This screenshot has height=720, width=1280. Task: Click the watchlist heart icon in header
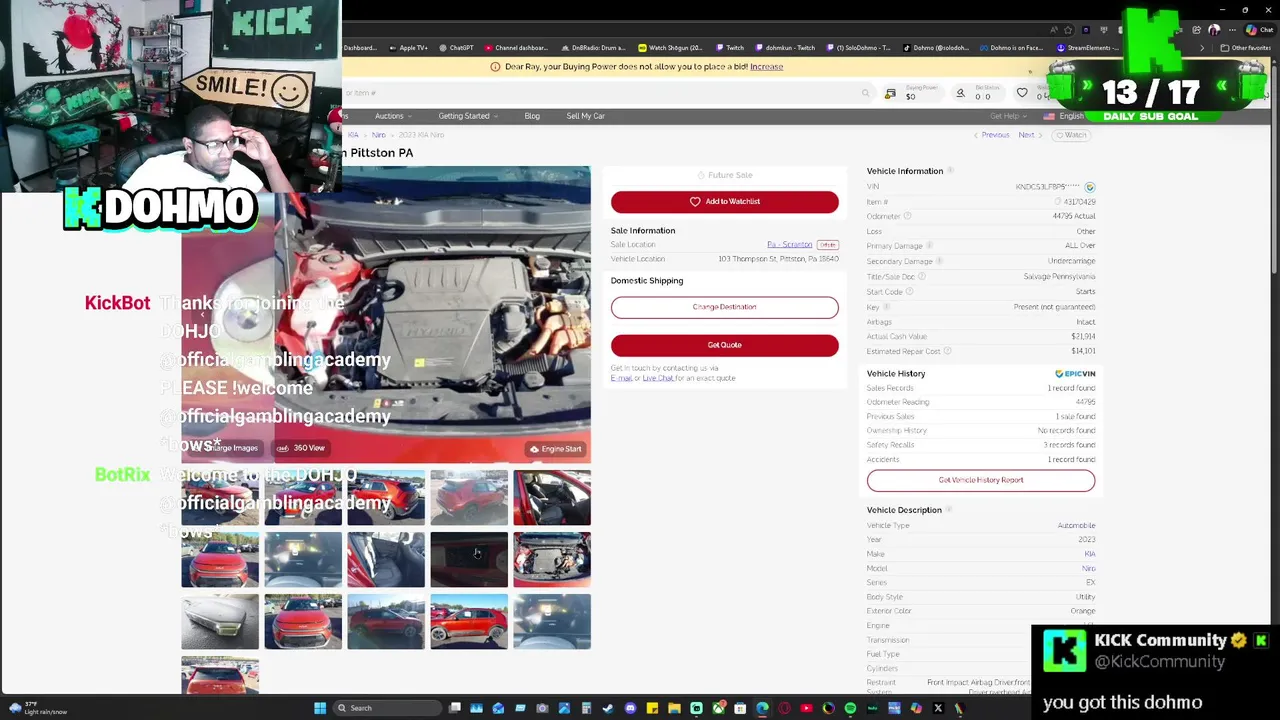(1022, 93)
